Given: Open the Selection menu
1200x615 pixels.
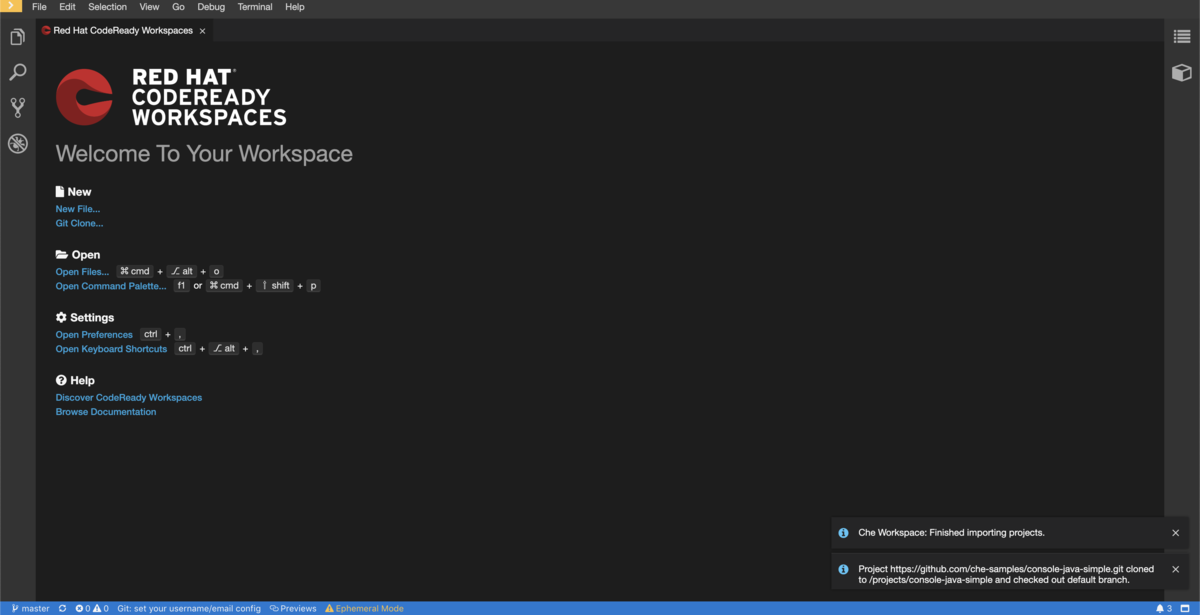Looking at the screenshot, I should coord(107,7).
